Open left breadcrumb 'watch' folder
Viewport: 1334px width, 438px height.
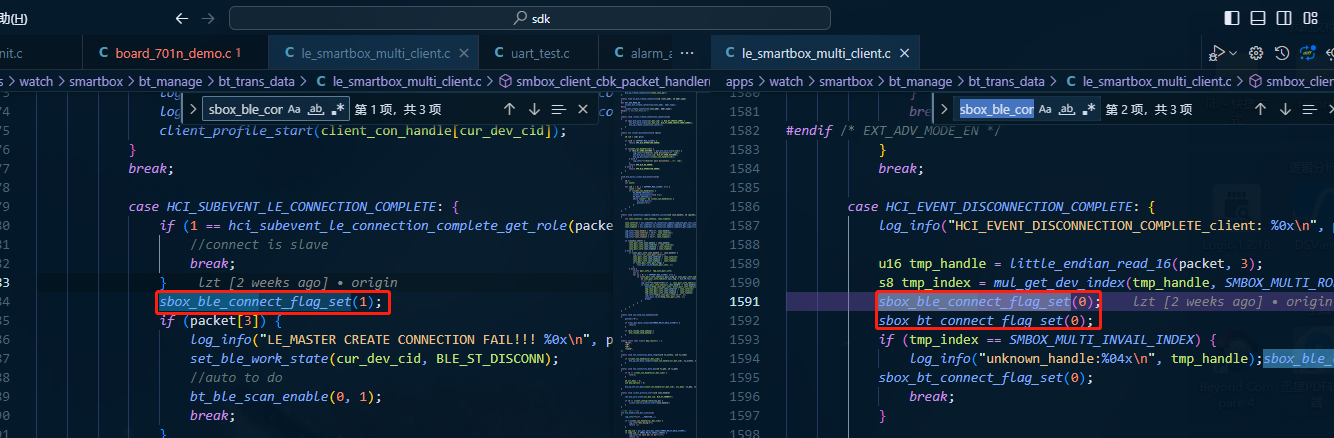[34, 82]
